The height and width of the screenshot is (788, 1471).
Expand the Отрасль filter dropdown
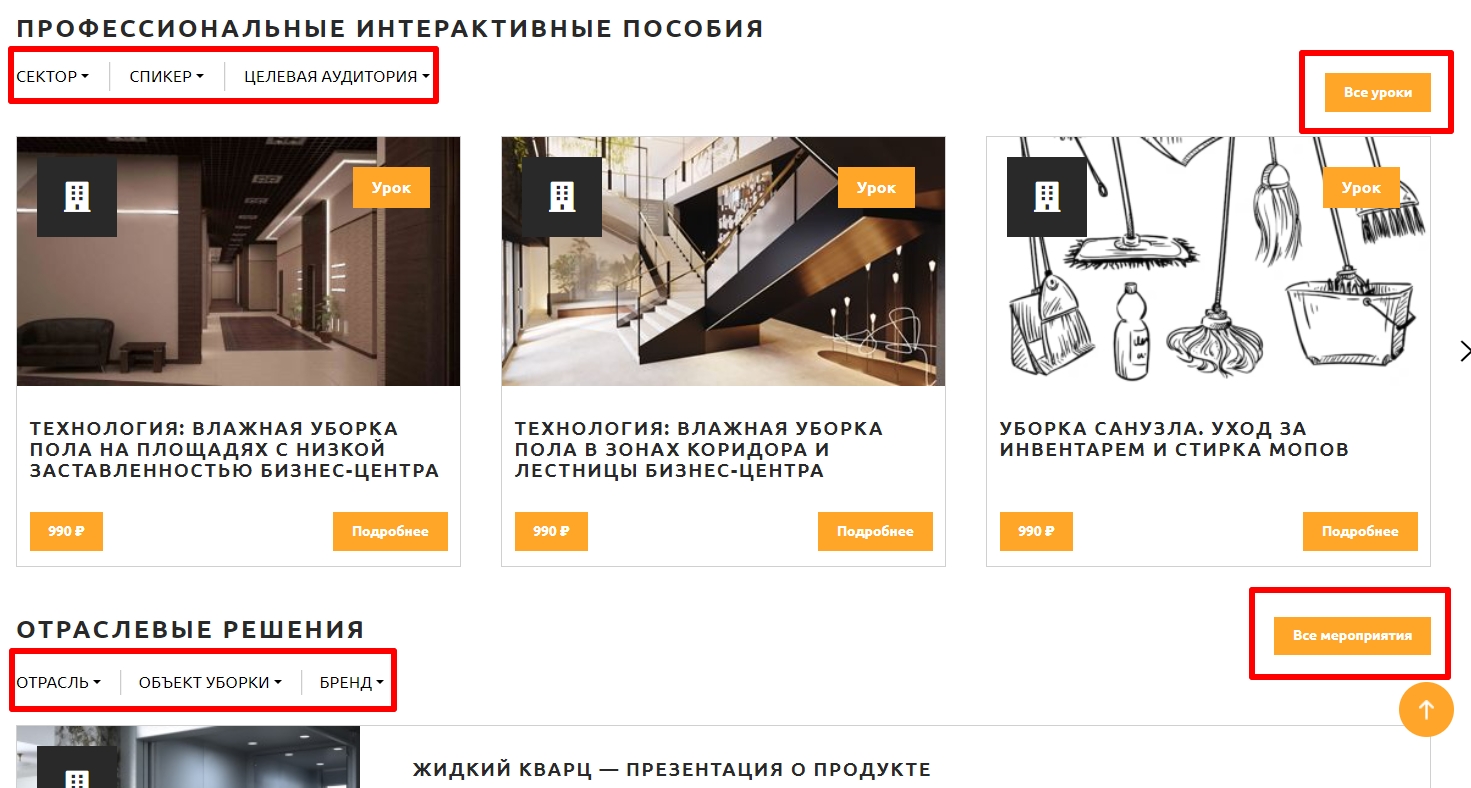[59, 683]
